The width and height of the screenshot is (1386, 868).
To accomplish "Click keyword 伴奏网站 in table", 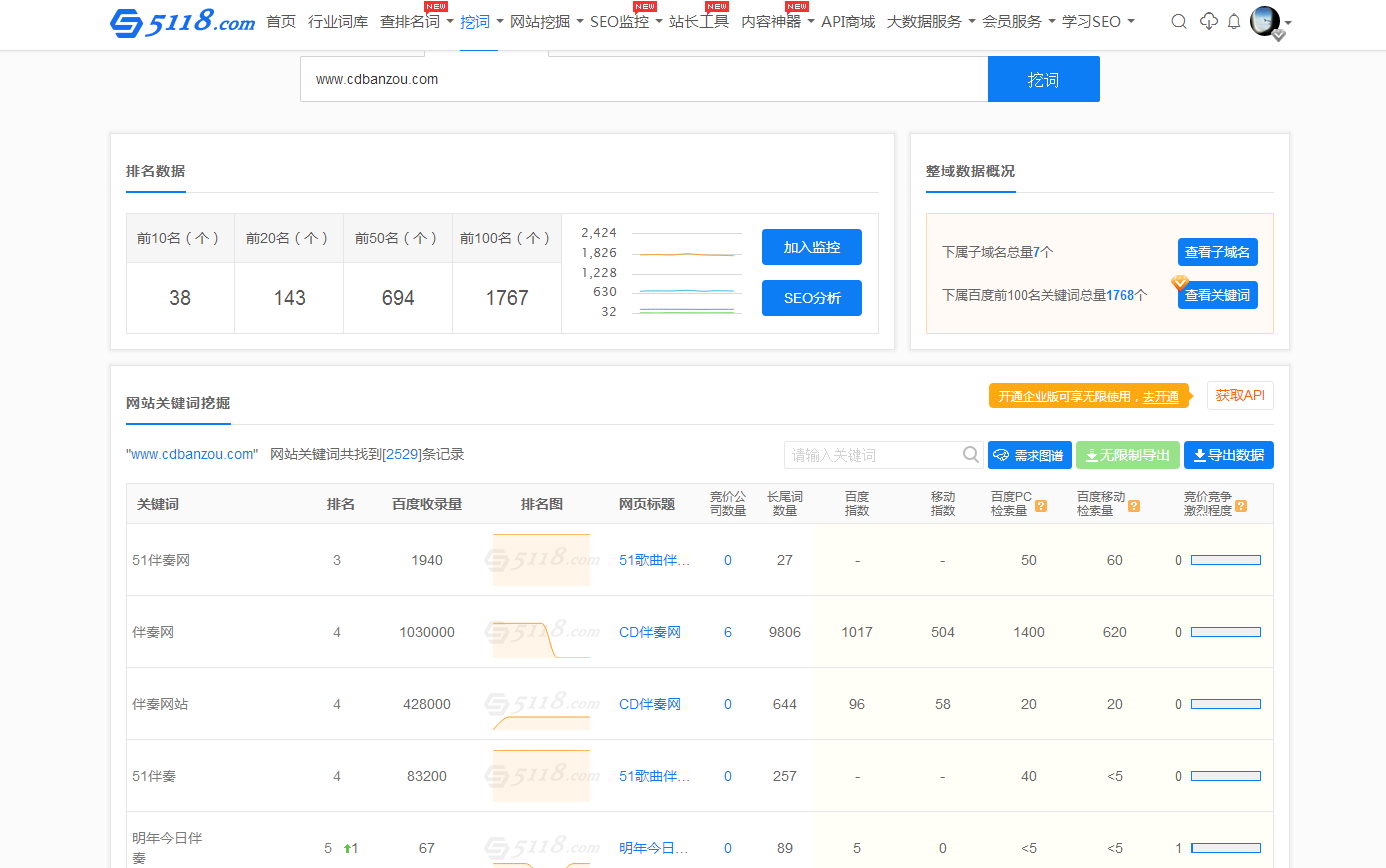I will pos(160,704).
